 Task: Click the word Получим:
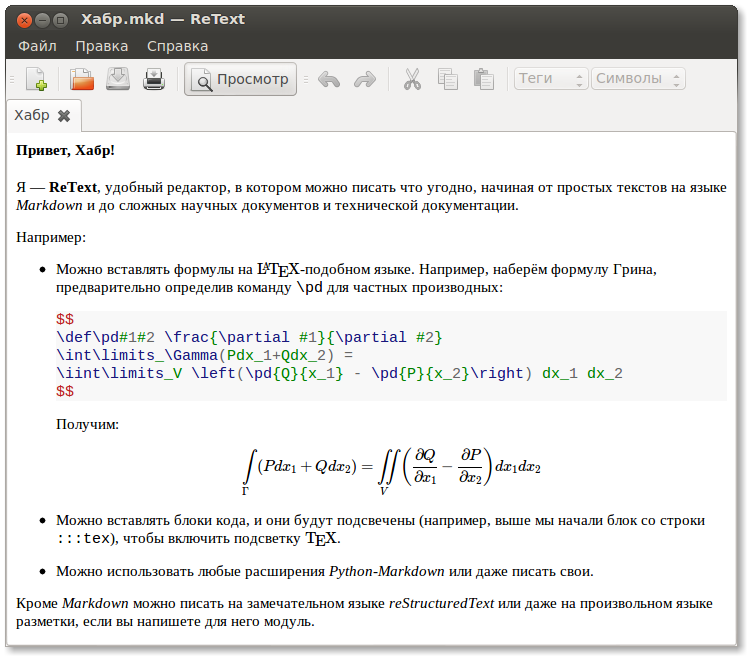click(87, 424)
